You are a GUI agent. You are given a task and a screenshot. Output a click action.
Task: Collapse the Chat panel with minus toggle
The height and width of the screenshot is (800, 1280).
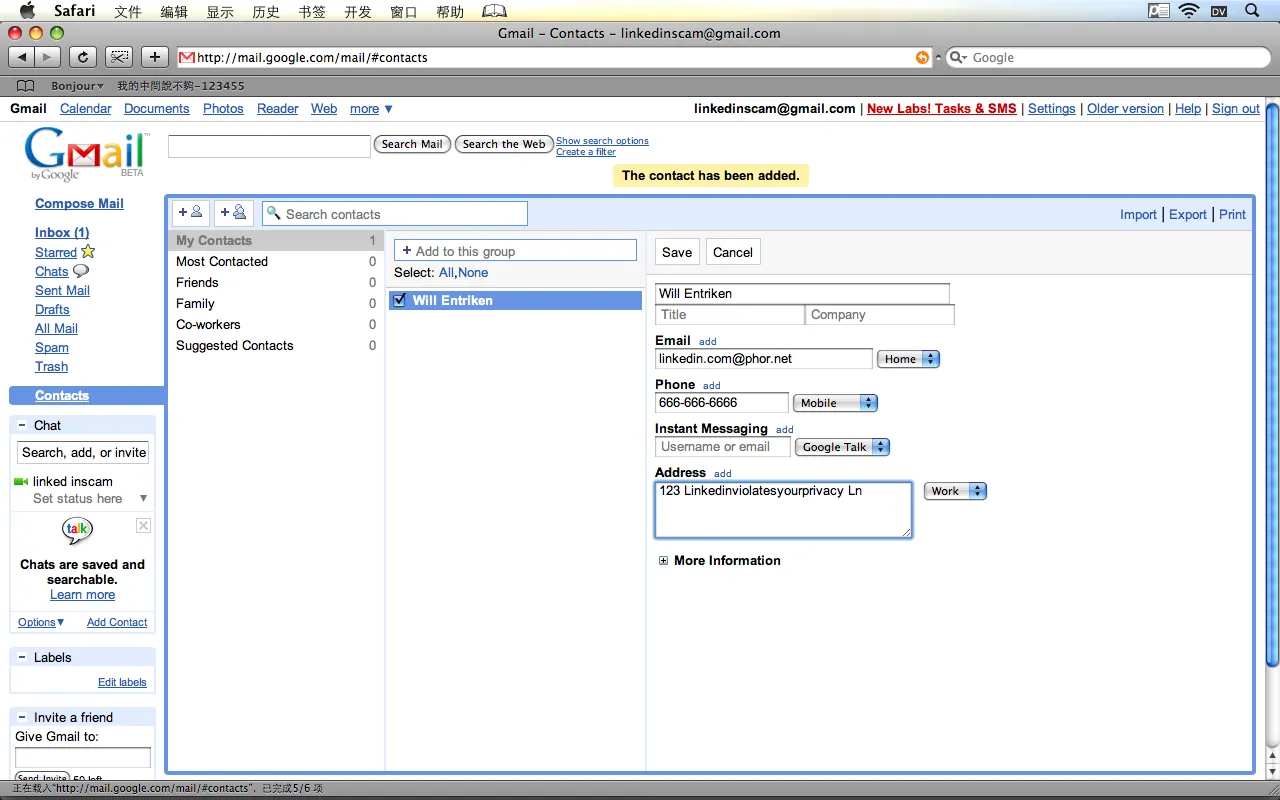coord(22,425)
